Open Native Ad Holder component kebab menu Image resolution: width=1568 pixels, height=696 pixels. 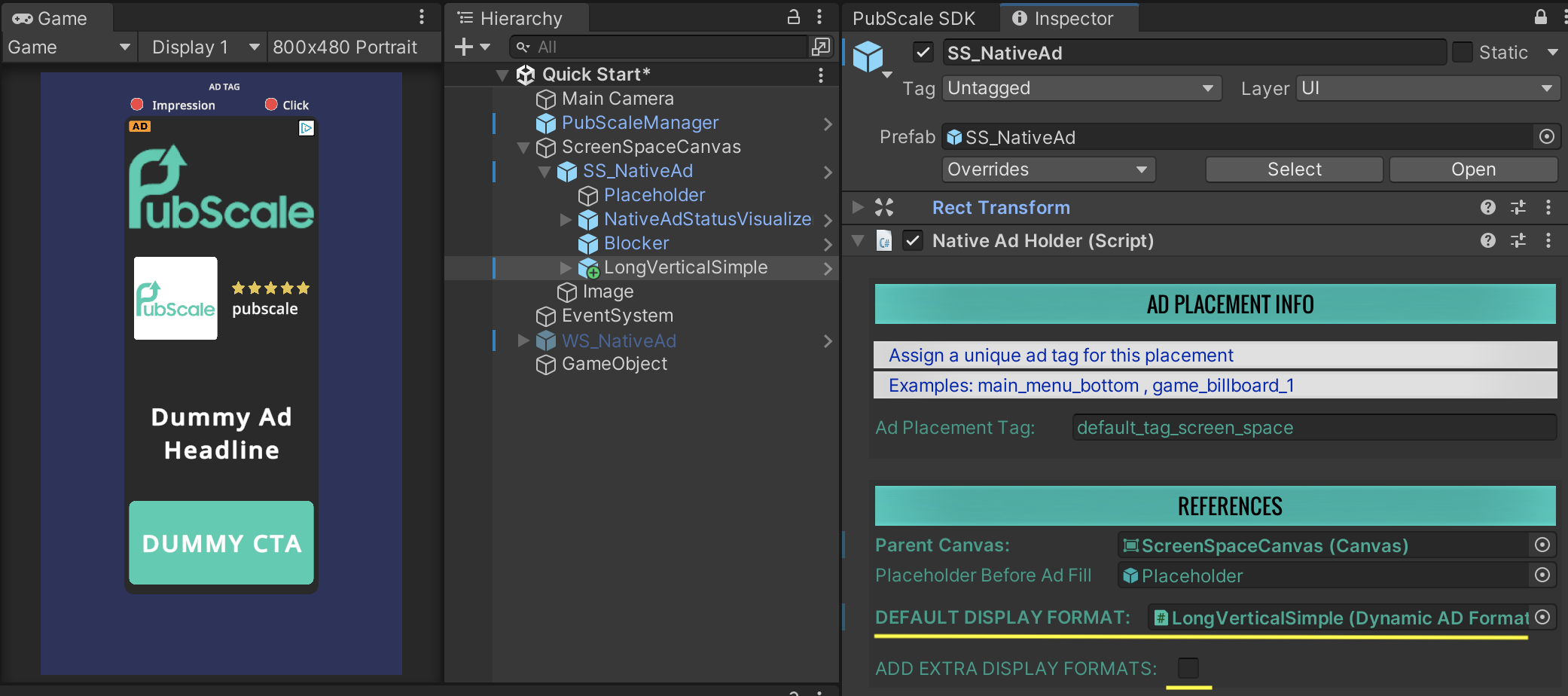click(x=1548, y=240)
